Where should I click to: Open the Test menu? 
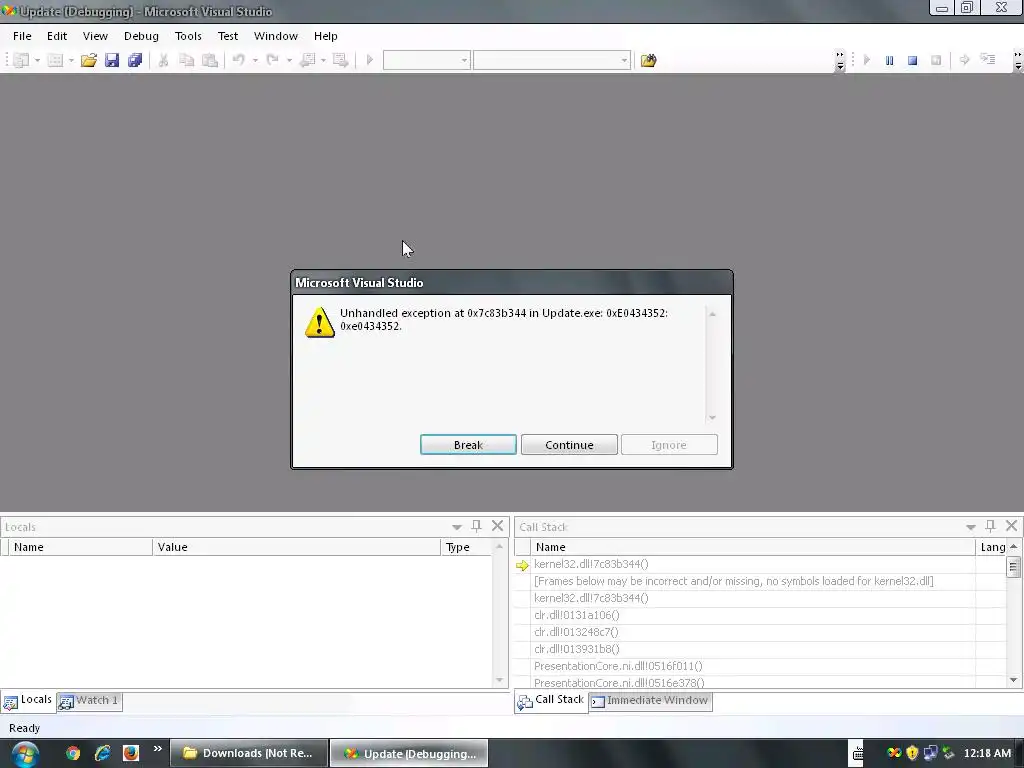[x=228, y=36]
